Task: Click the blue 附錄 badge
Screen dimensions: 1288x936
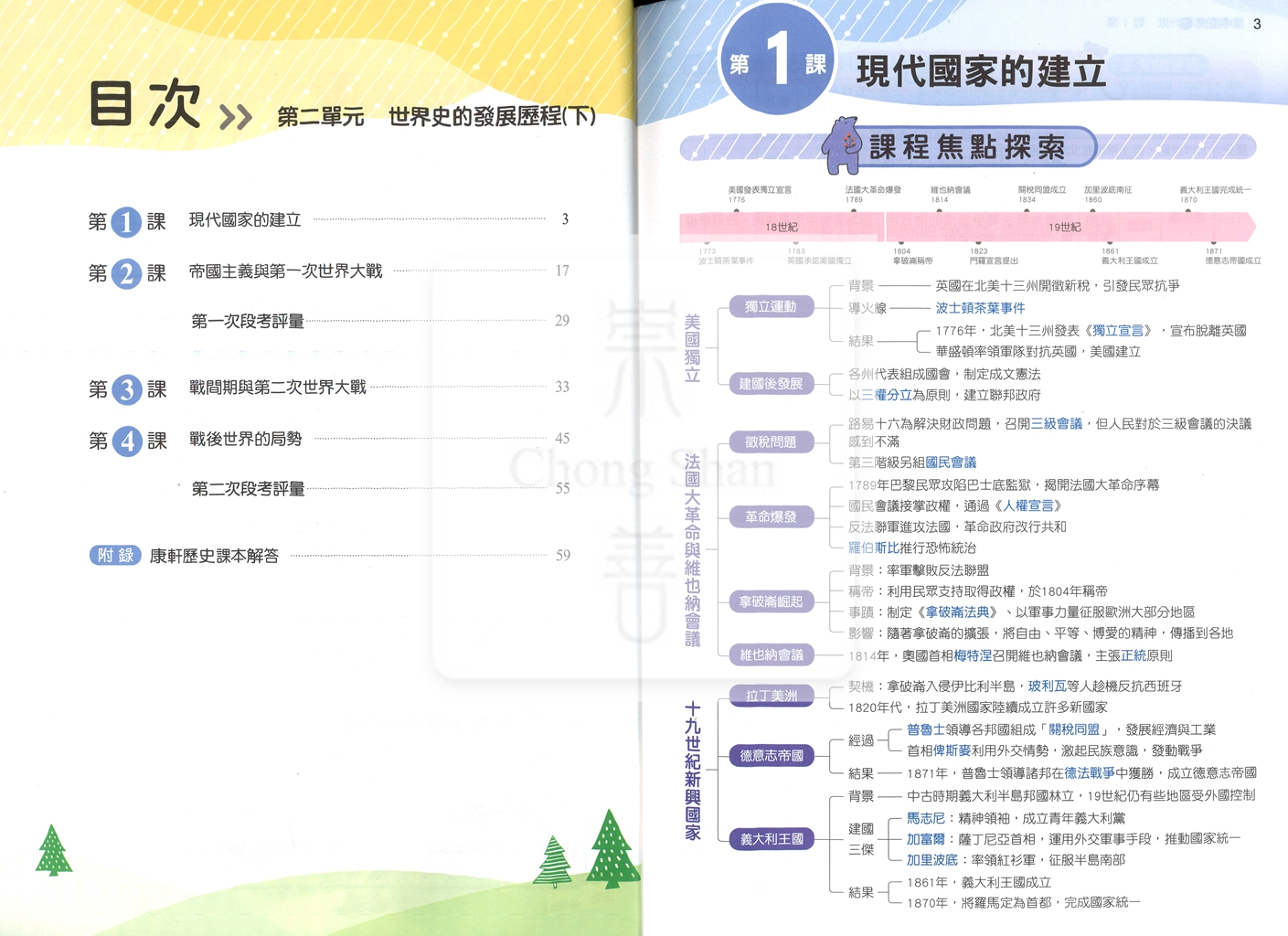Action: (x=115, y=556)
